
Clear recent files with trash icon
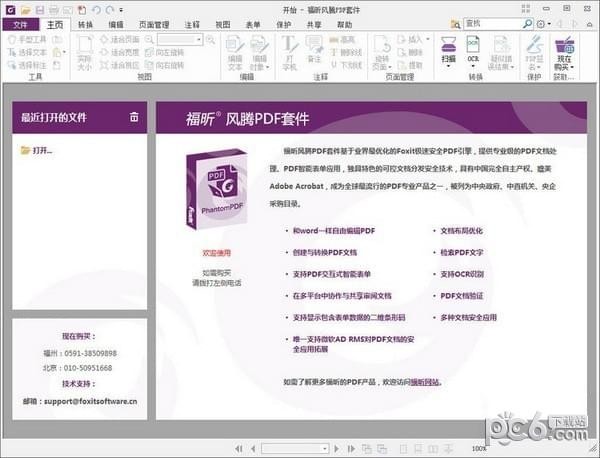[x=134, y=118]
